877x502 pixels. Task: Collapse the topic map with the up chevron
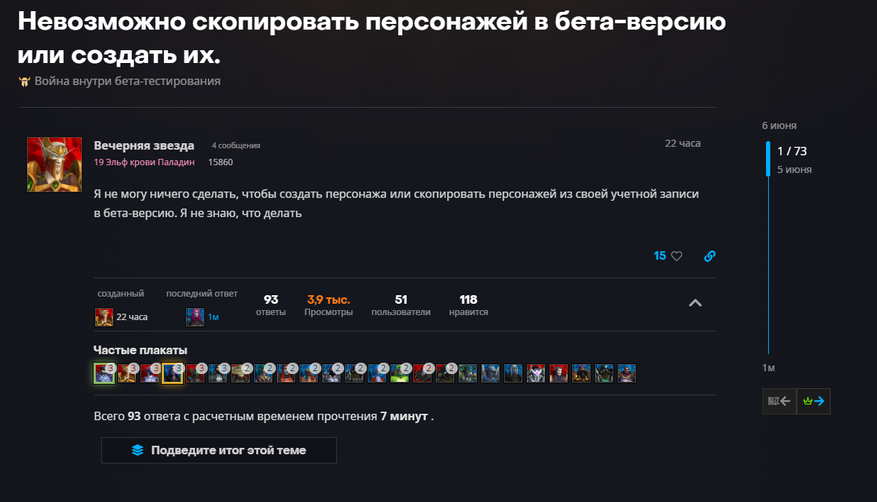coord(695,303)
